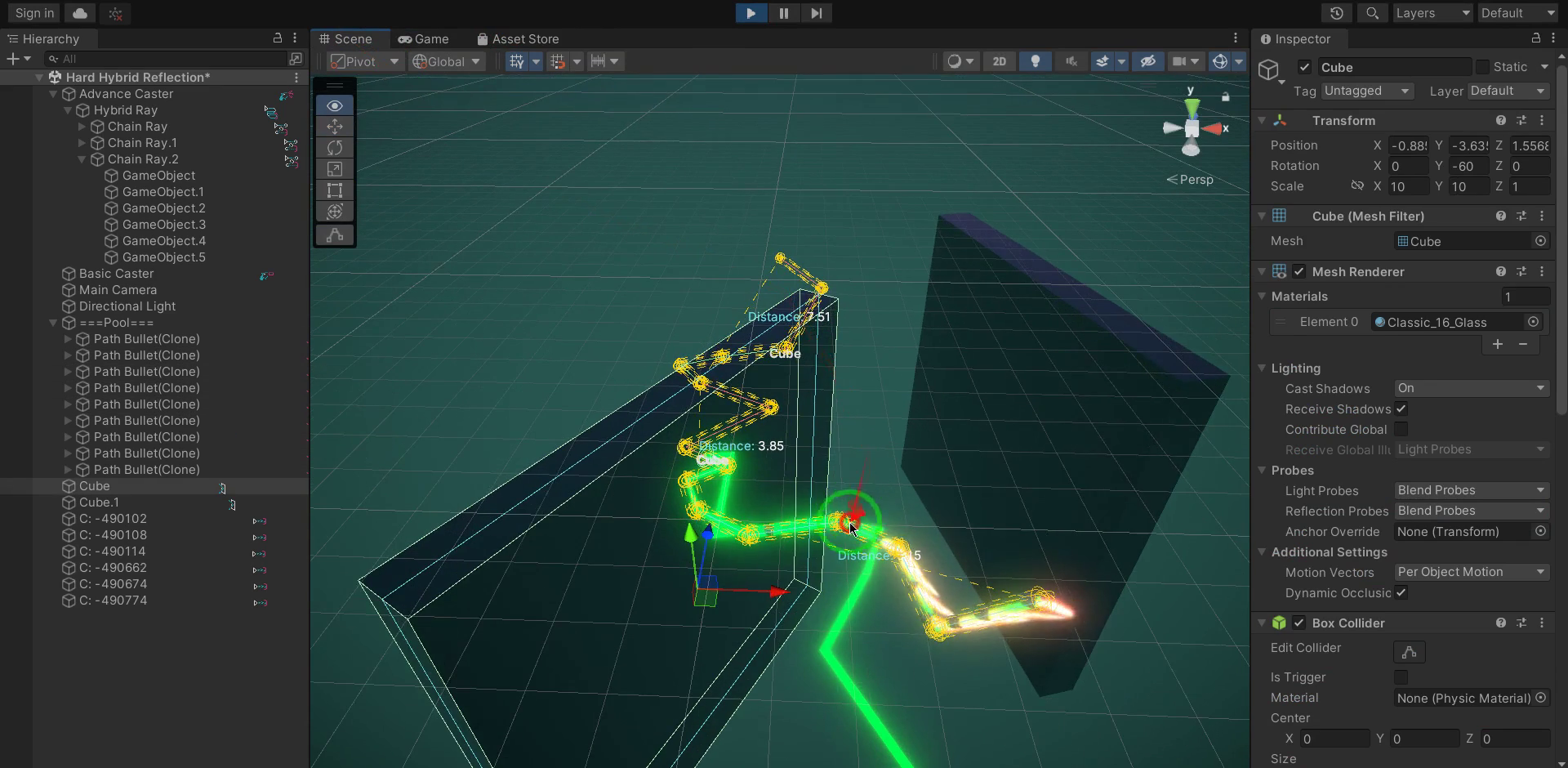Open the Default layout dropdown
Image resolution: width=1568 pixels, height=768 pixels.
tap(1518, 13)
